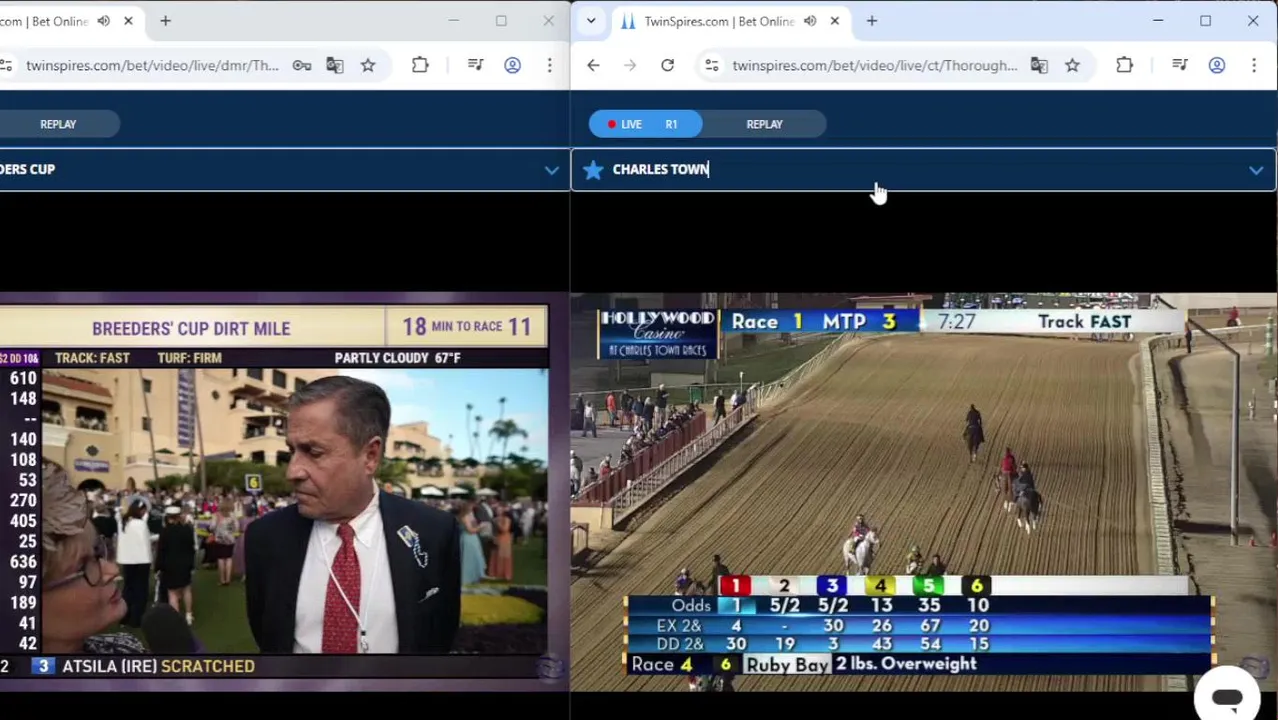Click ATSILA (IRE) SCRATCHED ticker text
The image size is (1278, 720).
click(158, 666)
